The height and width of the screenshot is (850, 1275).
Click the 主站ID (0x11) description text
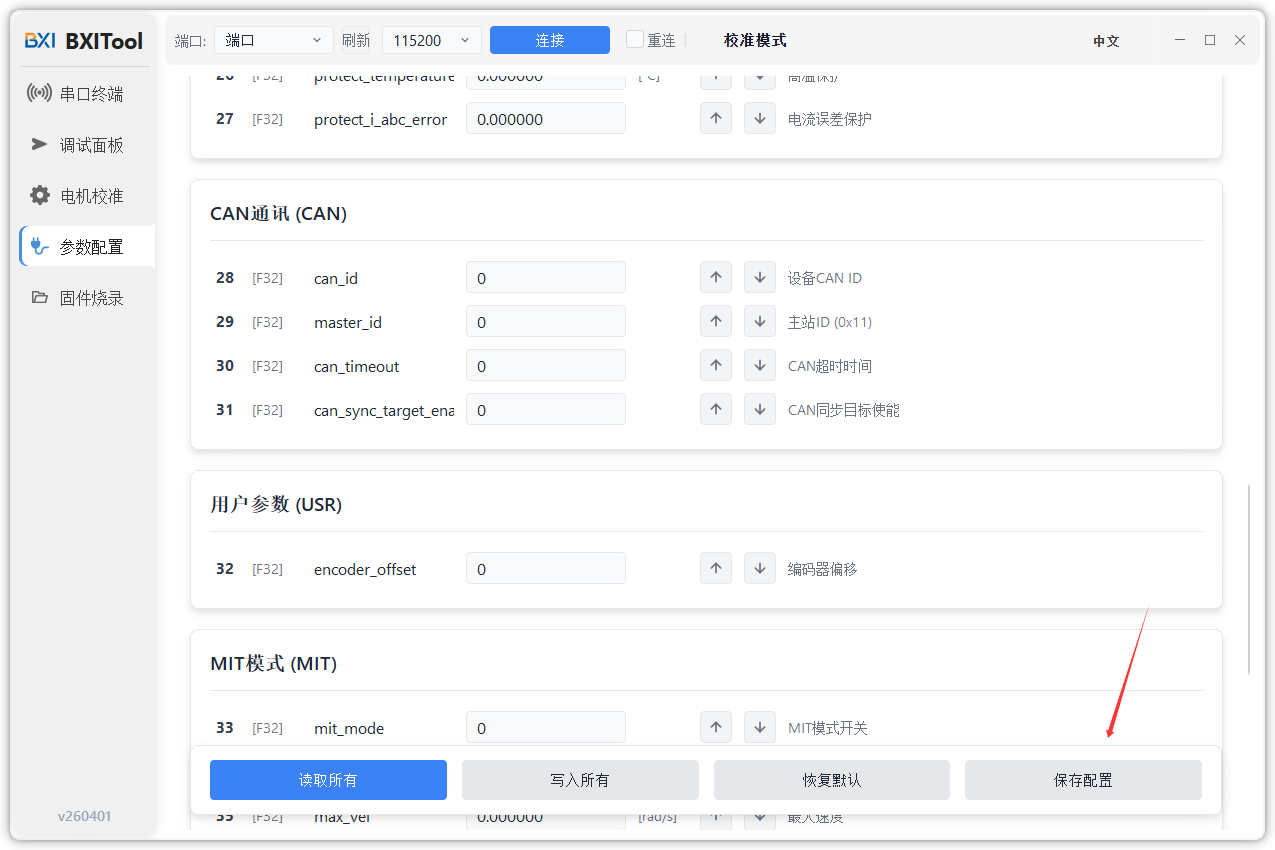[830, 322]
